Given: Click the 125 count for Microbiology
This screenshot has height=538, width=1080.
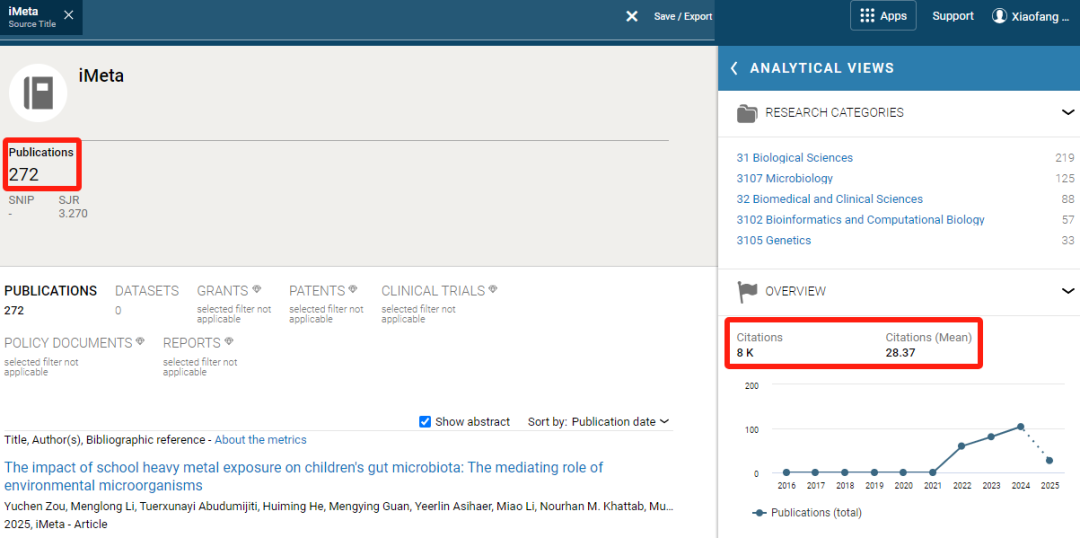Looking at the screenshot, I should (1064, 178).
